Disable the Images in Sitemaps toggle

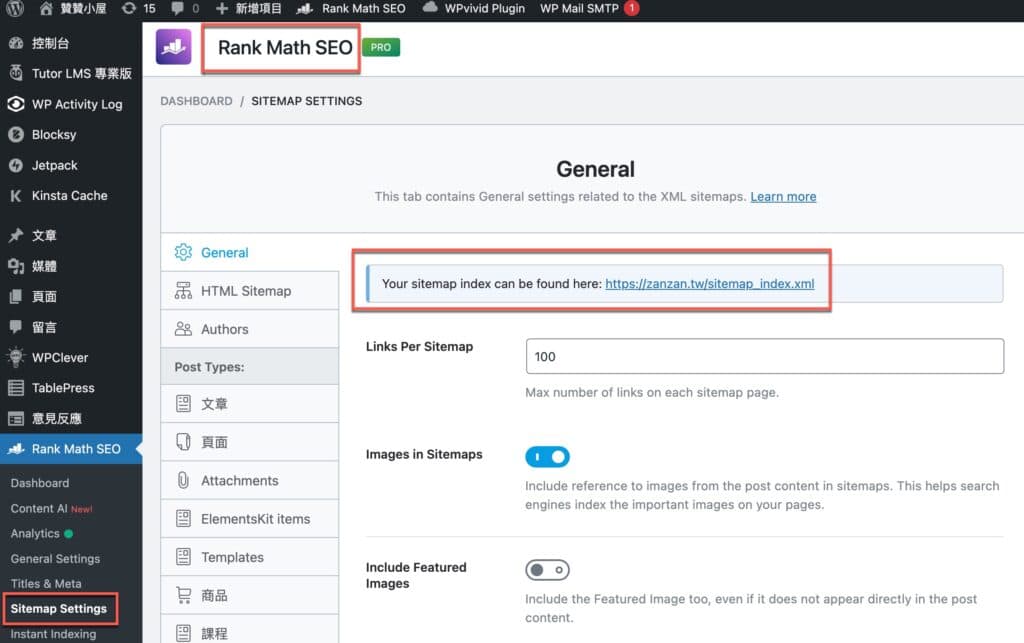click(547, 456)
